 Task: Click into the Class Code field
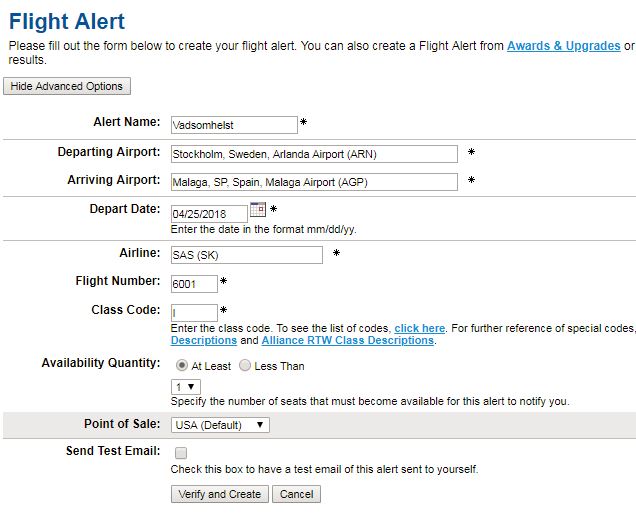click(x=194, y=313)
